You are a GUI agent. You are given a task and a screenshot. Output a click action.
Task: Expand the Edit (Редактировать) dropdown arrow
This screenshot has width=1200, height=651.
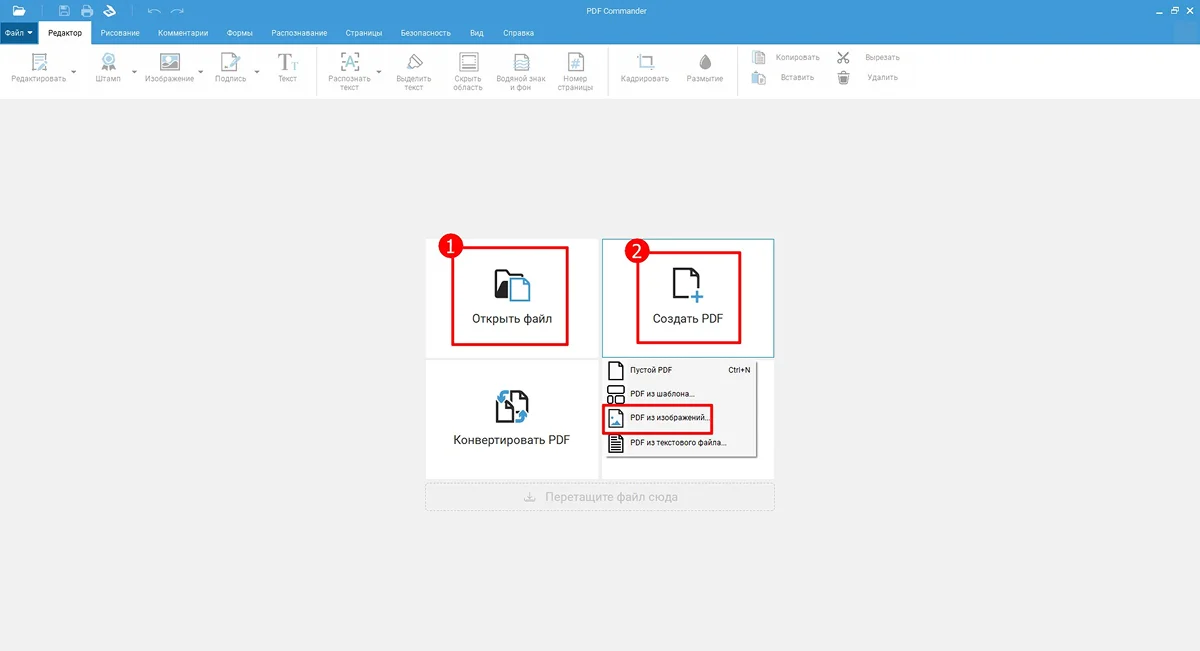tap(74, 72)
